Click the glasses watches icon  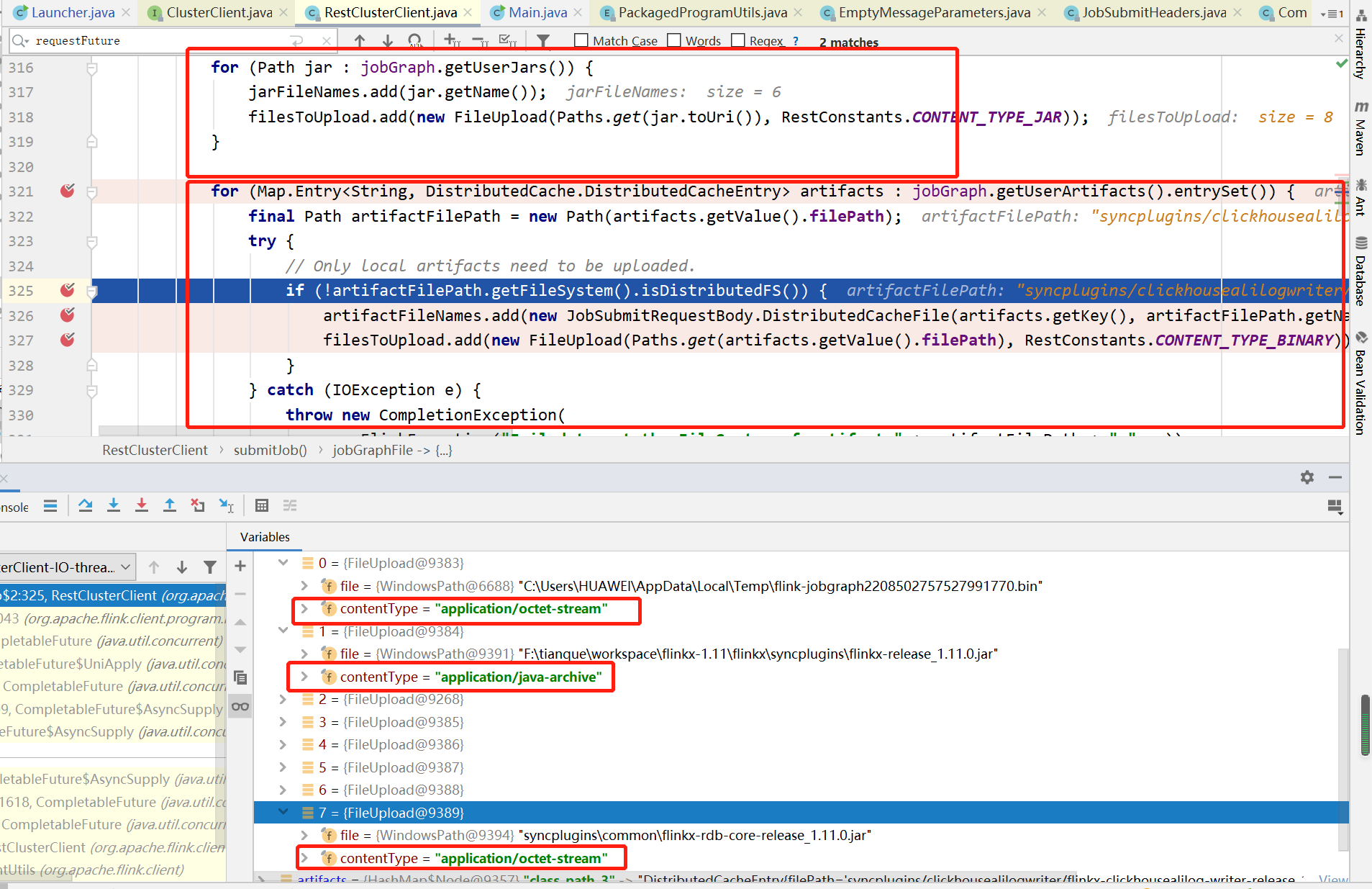pos(240,706)
